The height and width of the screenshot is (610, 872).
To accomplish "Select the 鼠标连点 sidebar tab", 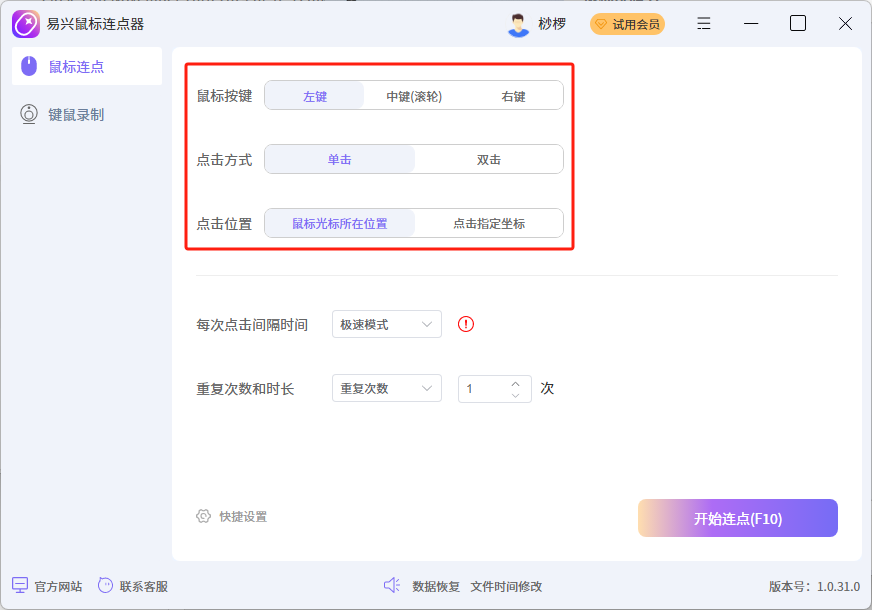I will click(x=75, y=66).
